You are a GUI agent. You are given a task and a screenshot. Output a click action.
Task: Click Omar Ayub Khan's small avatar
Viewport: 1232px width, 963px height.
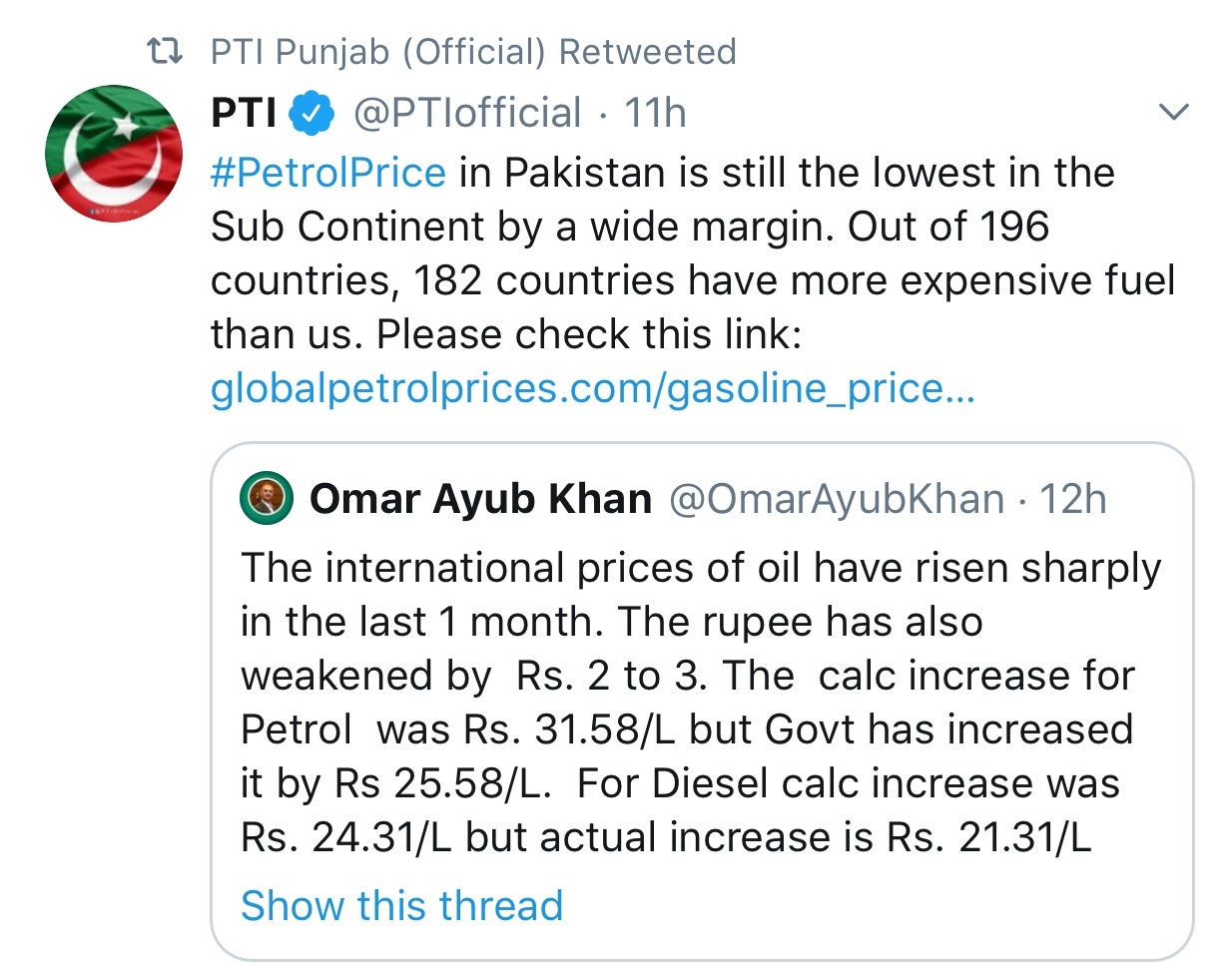pyautogui.click(x=267, y=498)
